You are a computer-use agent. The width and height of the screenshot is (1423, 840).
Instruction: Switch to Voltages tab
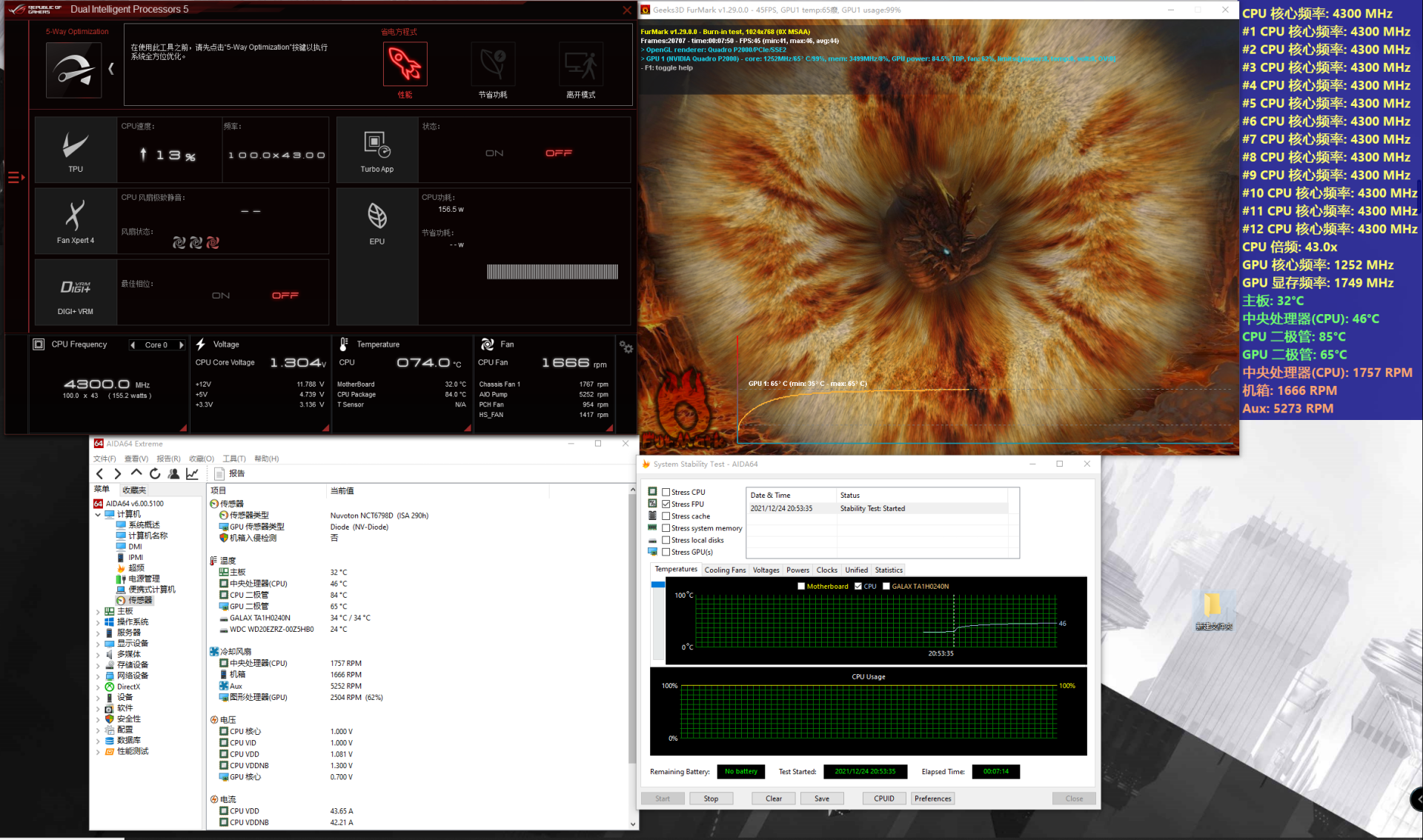coord(766,570)
